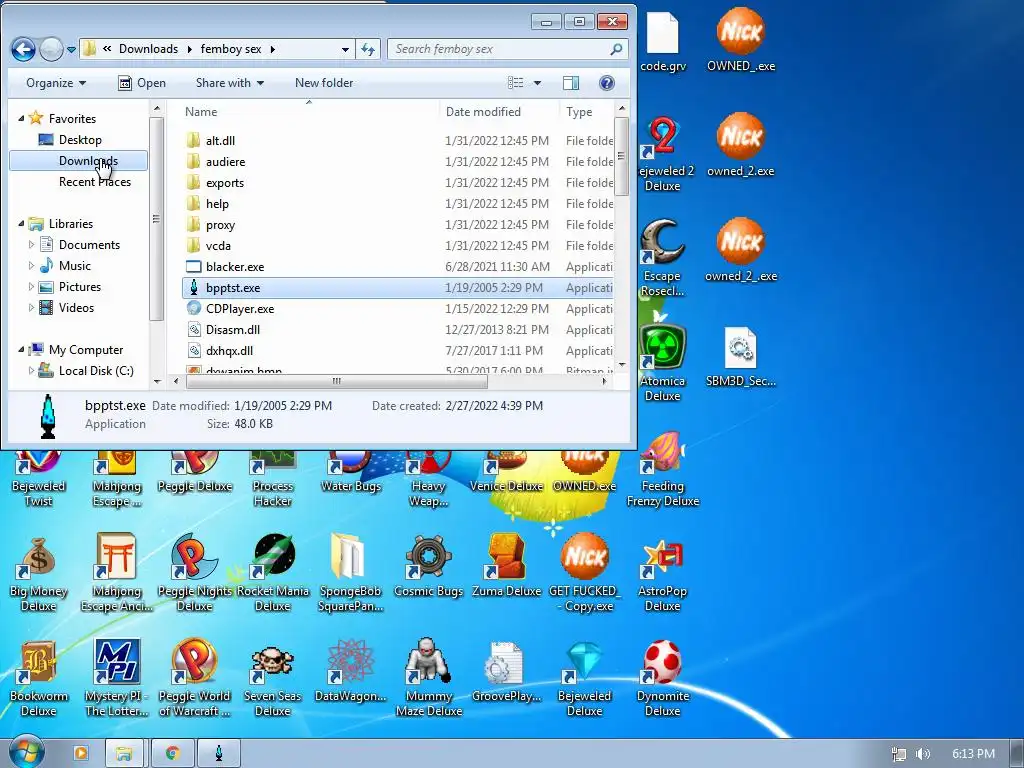Viewport: 1024px width, 768px height.
Task: Open the Cosmic Bugs desktop shortcut
Action: click(428, 567)
